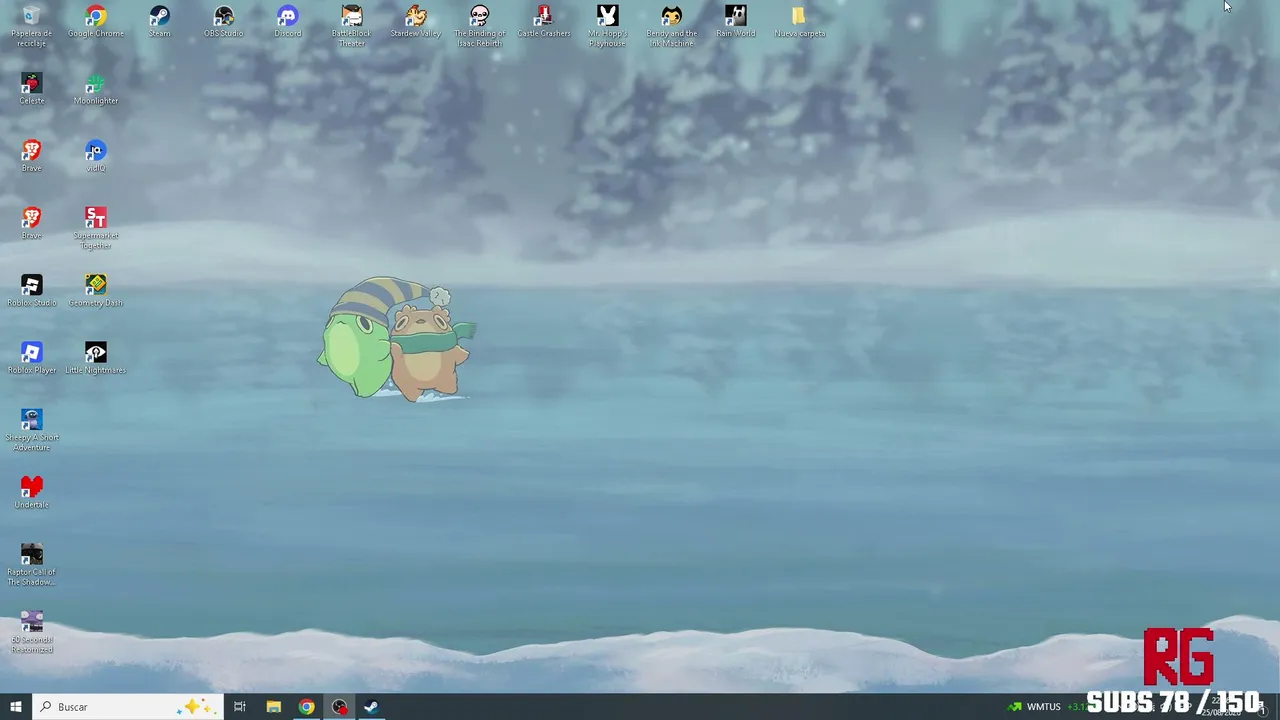Select the BattleBlock Theater shortcut

(x=352, y=26)
